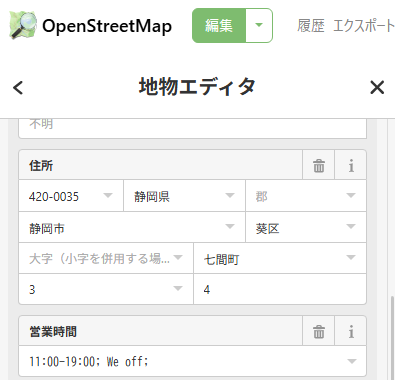The height and width of the screenshot is (380, 395).
Task: Click the 不明 input field
Action: click(x=192, y=128)
